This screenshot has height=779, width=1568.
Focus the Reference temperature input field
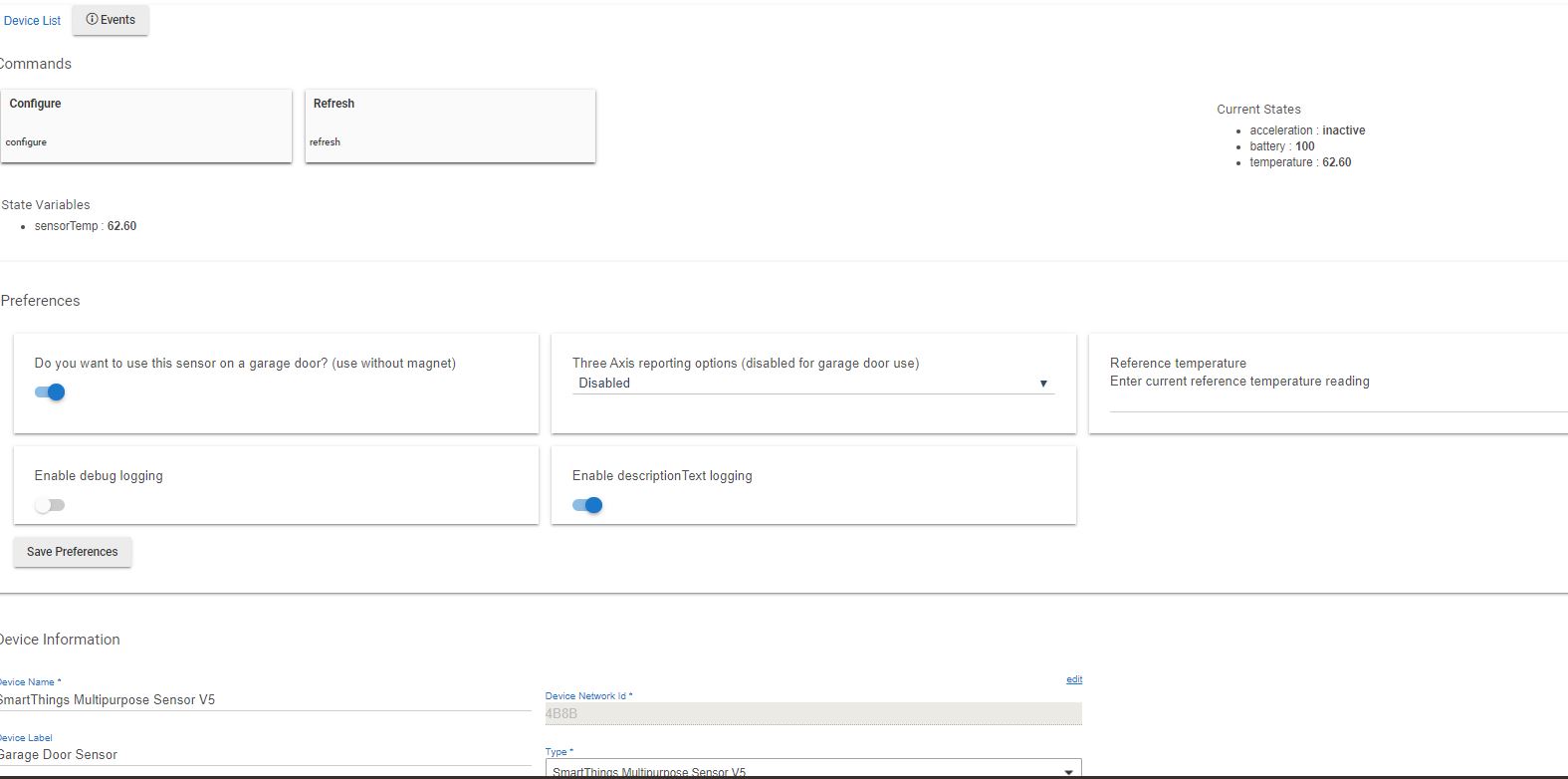coord(1334,400)
